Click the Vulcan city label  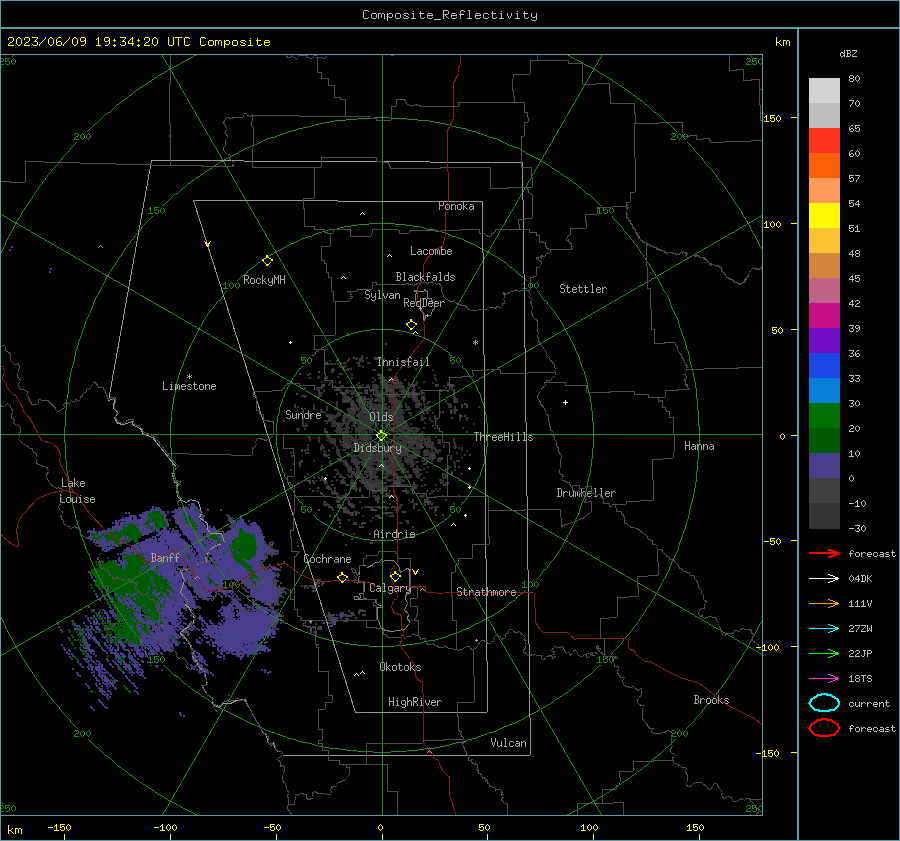pos(508,743)
